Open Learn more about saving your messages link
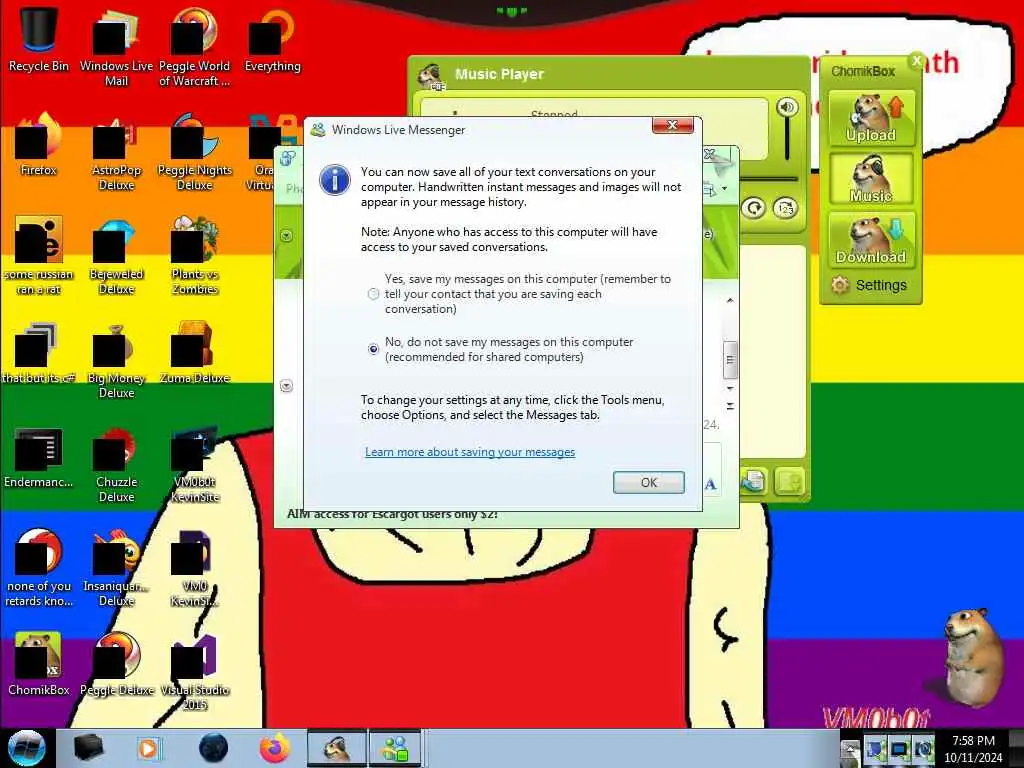Screen dimensions: 1024x768 470,452
